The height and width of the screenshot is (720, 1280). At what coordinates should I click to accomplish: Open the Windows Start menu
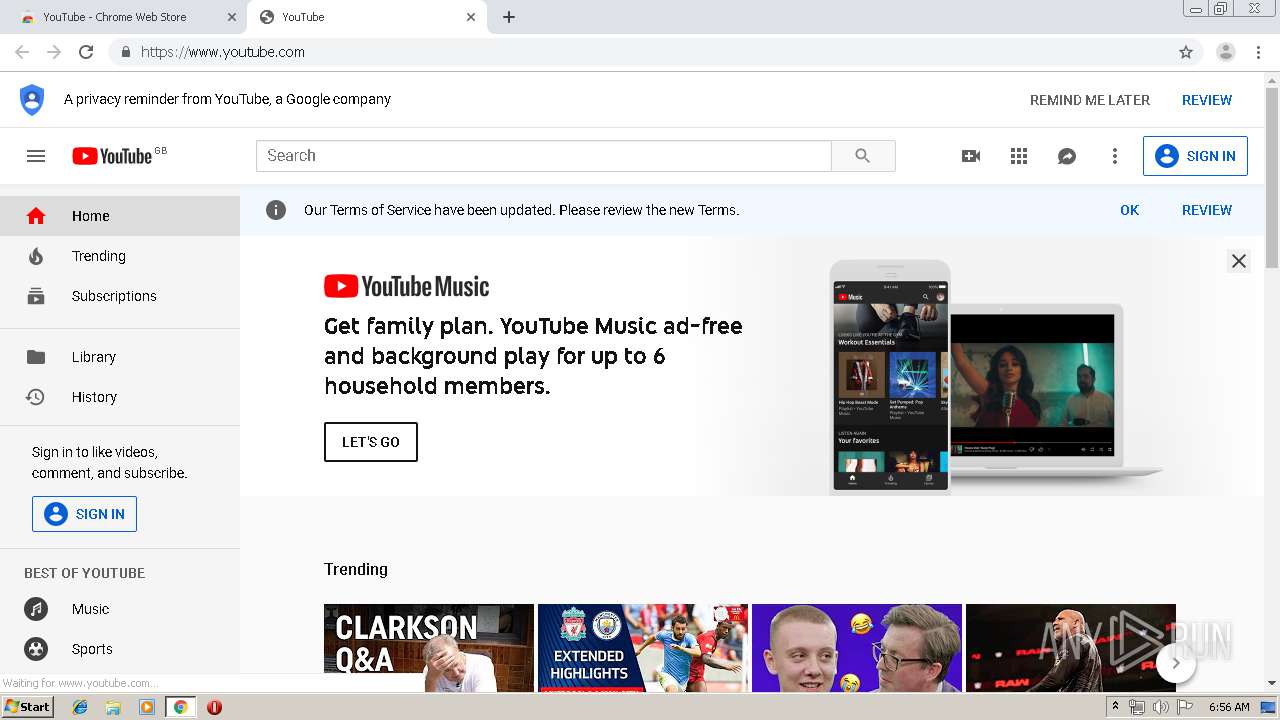[27, 707]
